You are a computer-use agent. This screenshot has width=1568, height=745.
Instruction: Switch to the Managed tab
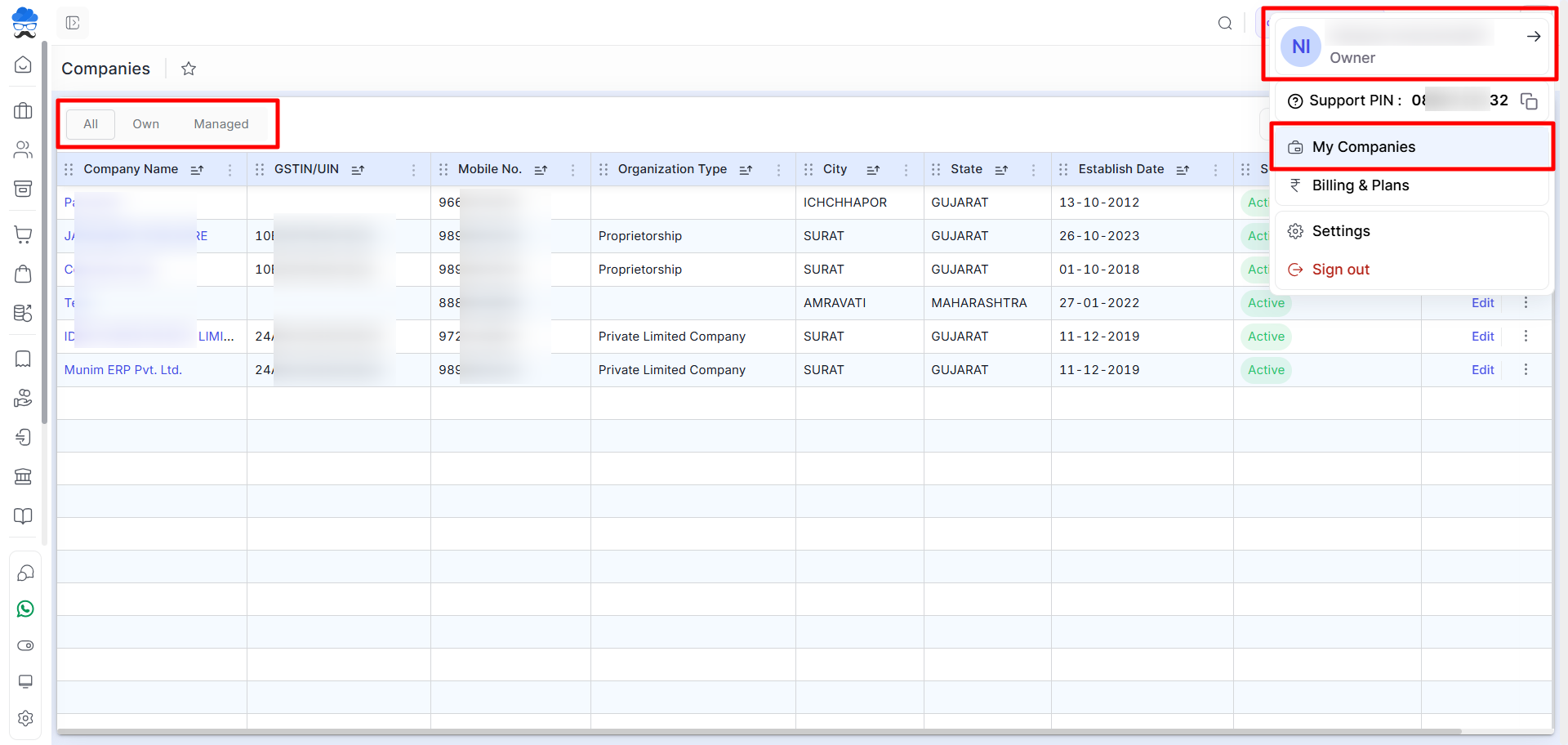click(x=220, y=124)
